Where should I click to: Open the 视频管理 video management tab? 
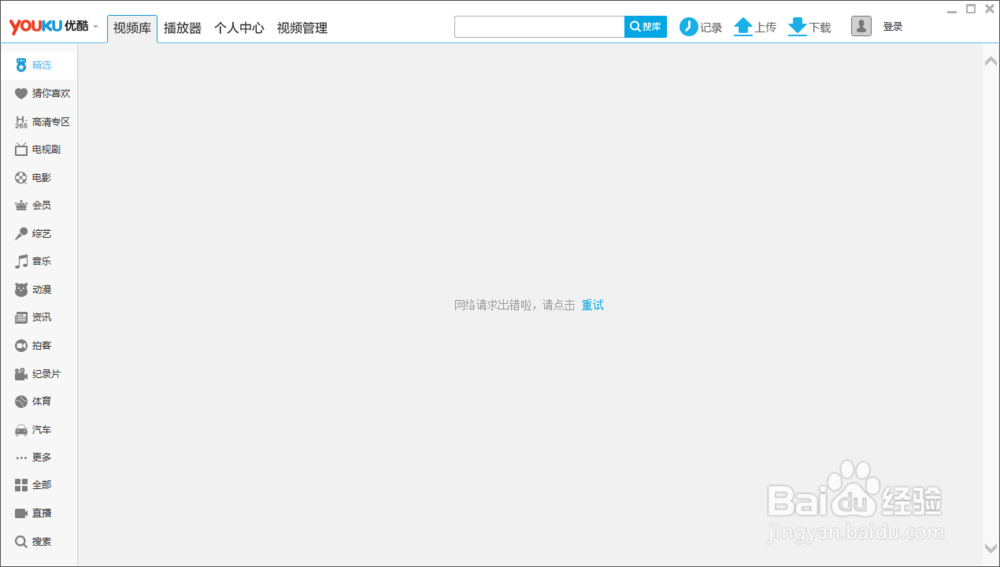[302, 28]
